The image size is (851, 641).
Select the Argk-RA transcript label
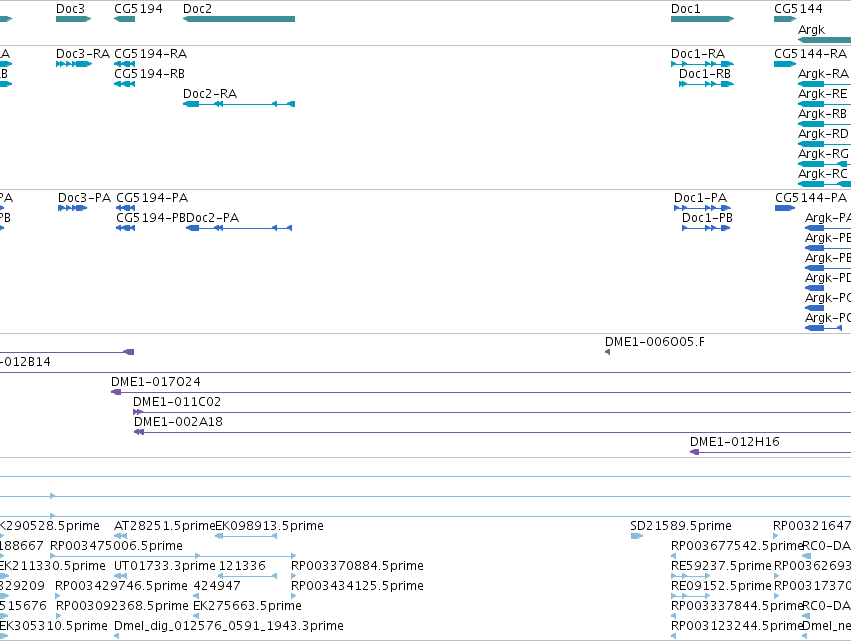pos(823,73)
